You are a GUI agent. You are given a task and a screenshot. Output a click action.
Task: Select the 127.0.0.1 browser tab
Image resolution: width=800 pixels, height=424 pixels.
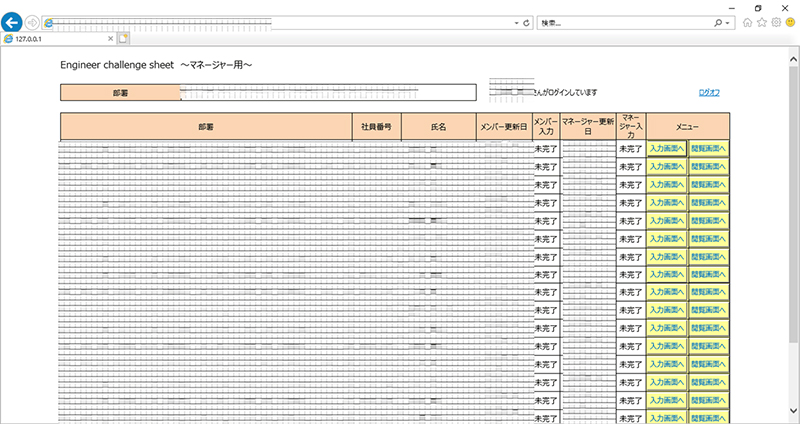[59, 39]
